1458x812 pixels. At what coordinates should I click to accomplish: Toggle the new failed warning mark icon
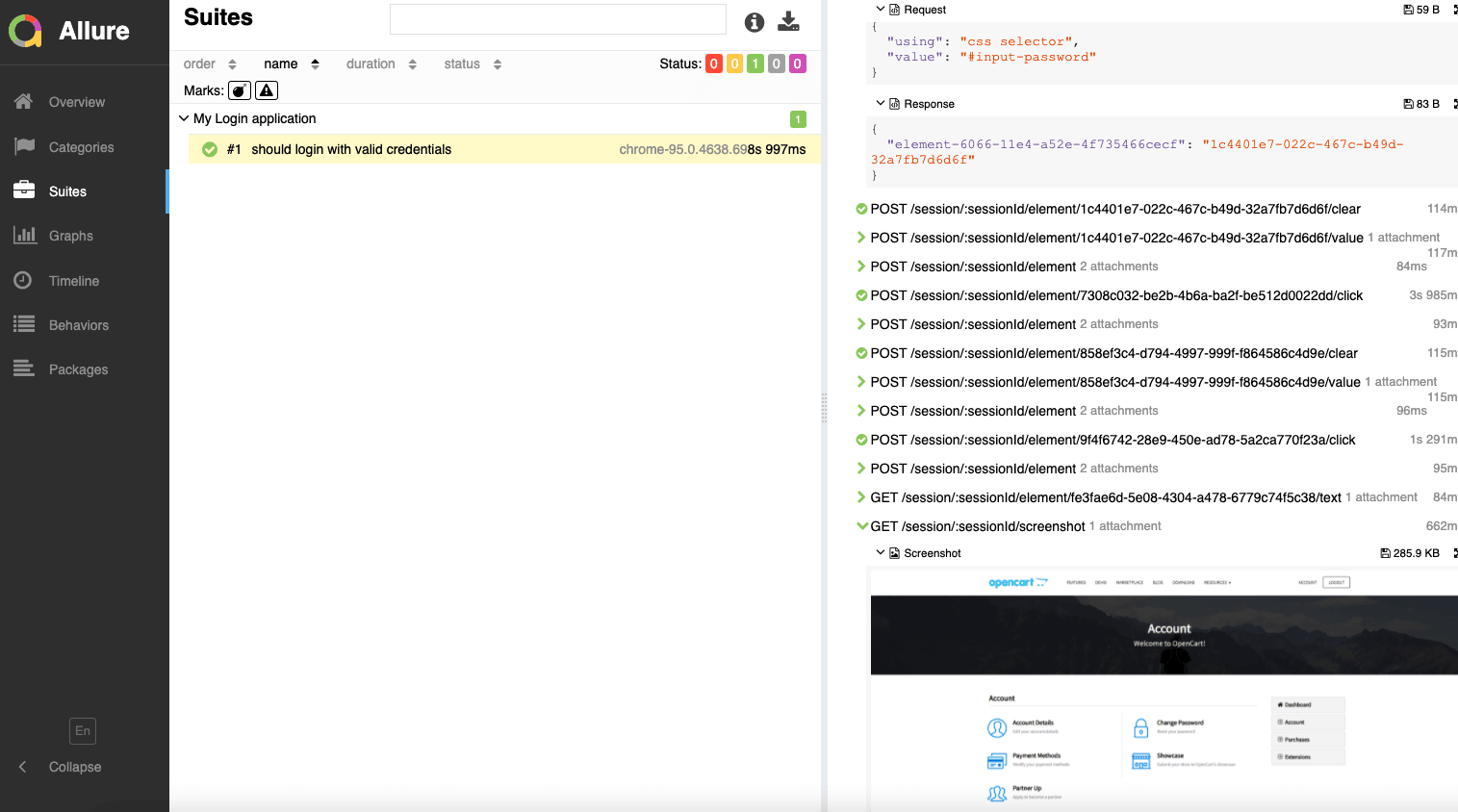(267, 90)
